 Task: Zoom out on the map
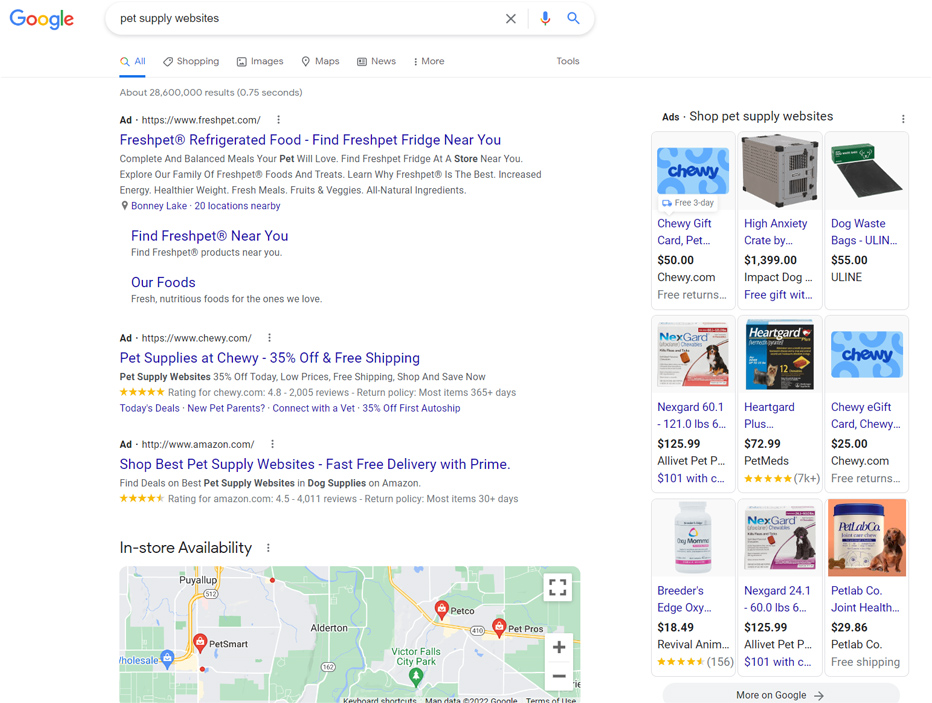pos(559,676)
